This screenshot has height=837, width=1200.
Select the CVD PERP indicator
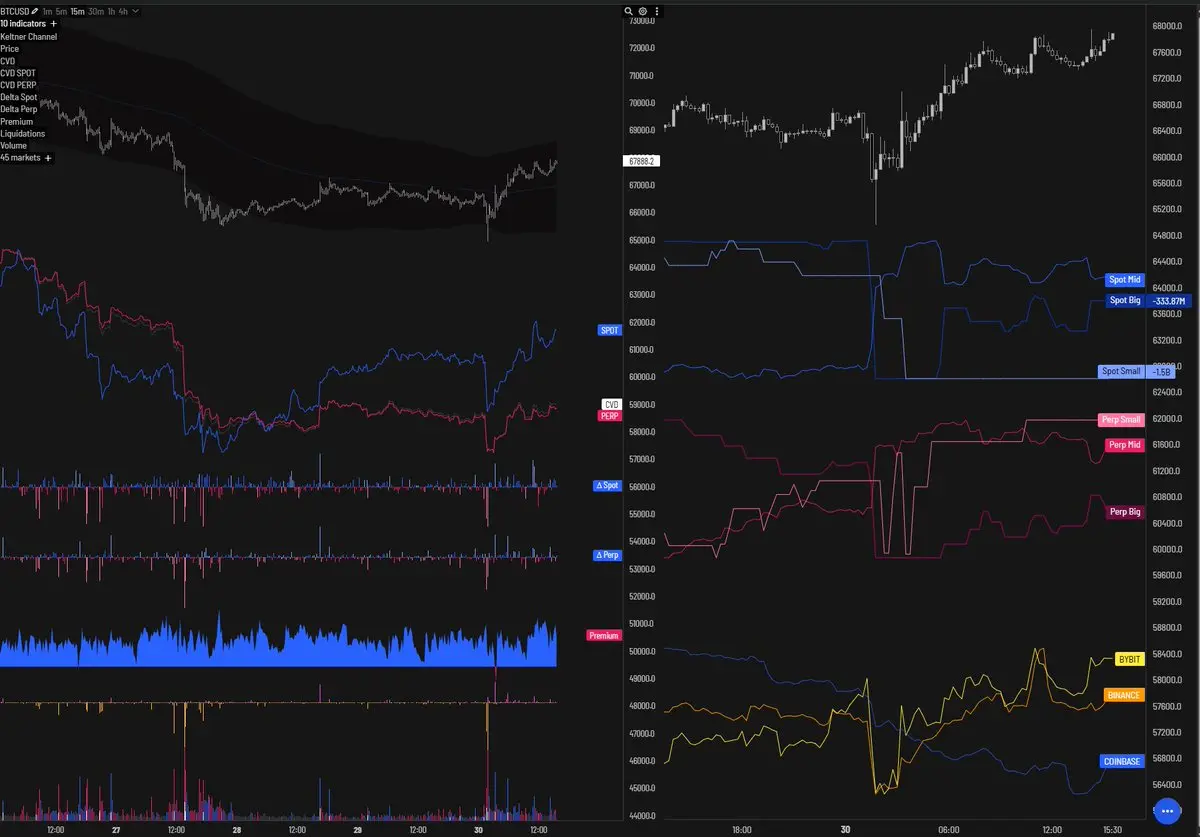(x=18, y=85)
